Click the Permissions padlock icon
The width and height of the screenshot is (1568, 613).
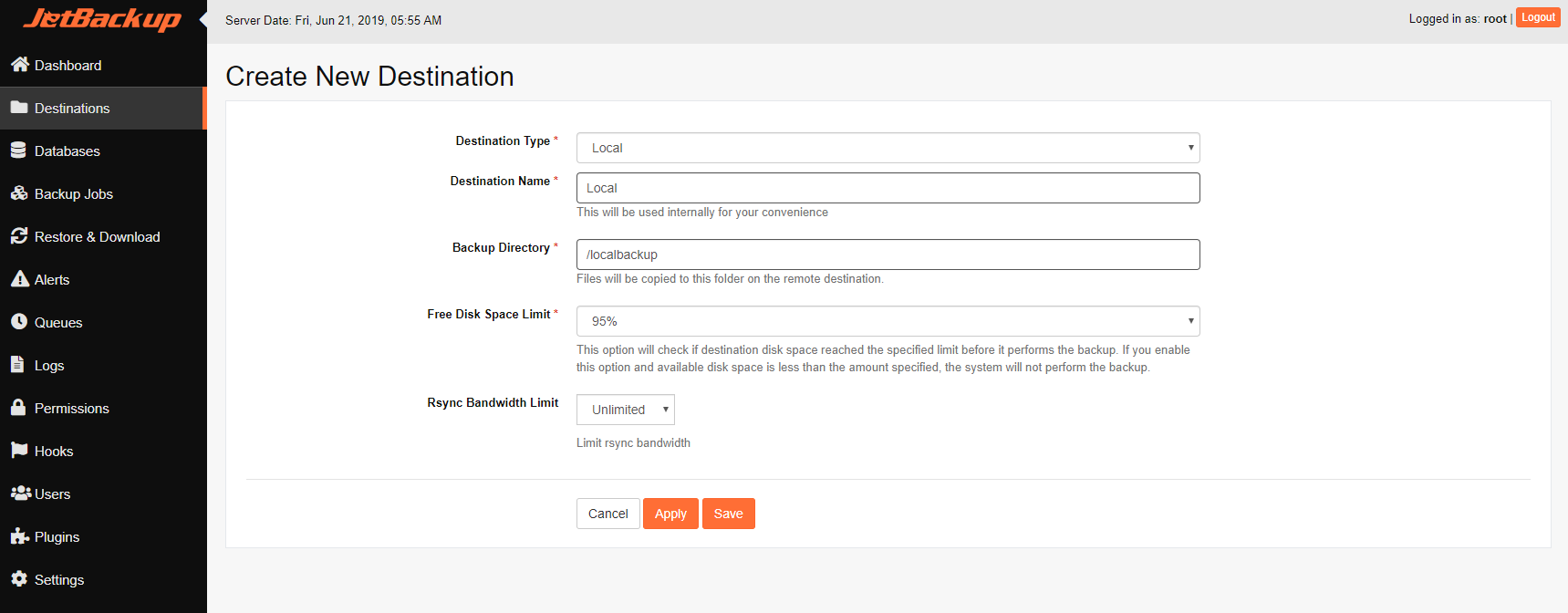18,407
